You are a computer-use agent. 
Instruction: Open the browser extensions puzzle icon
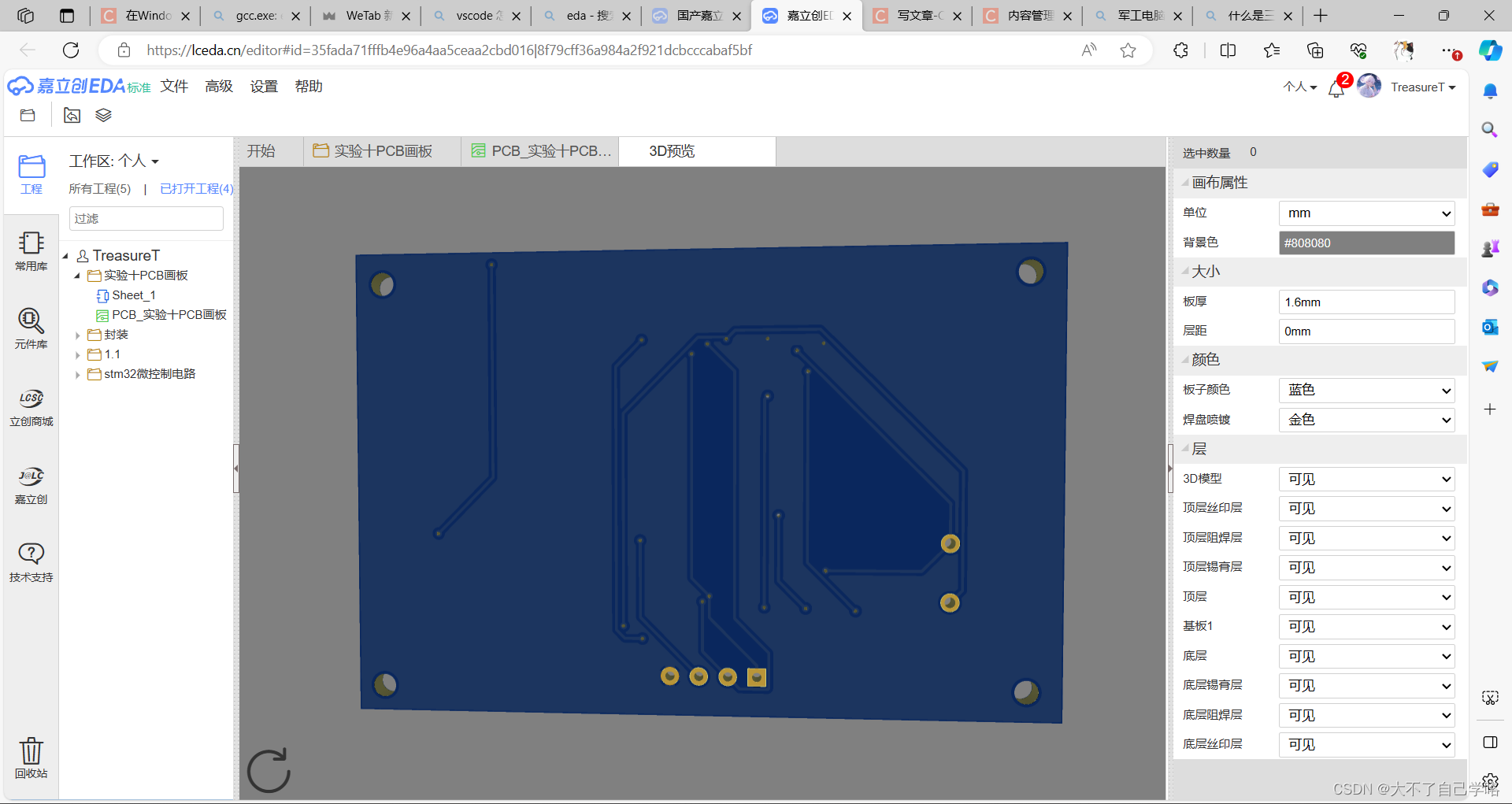tap(1180, 50)
